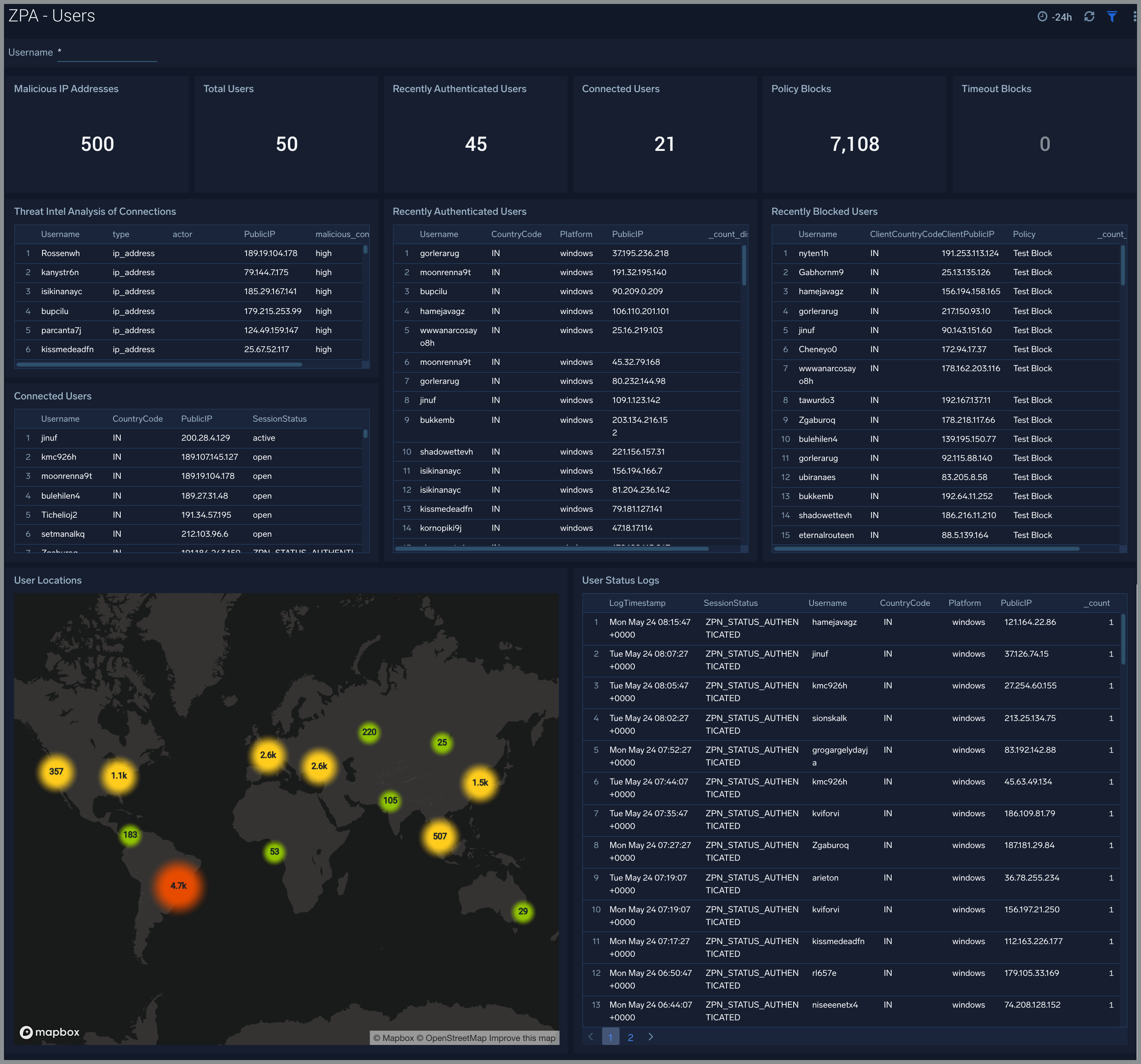Click the previous-page left chevron
1141x1064 pixels.
pos(591,1037)
